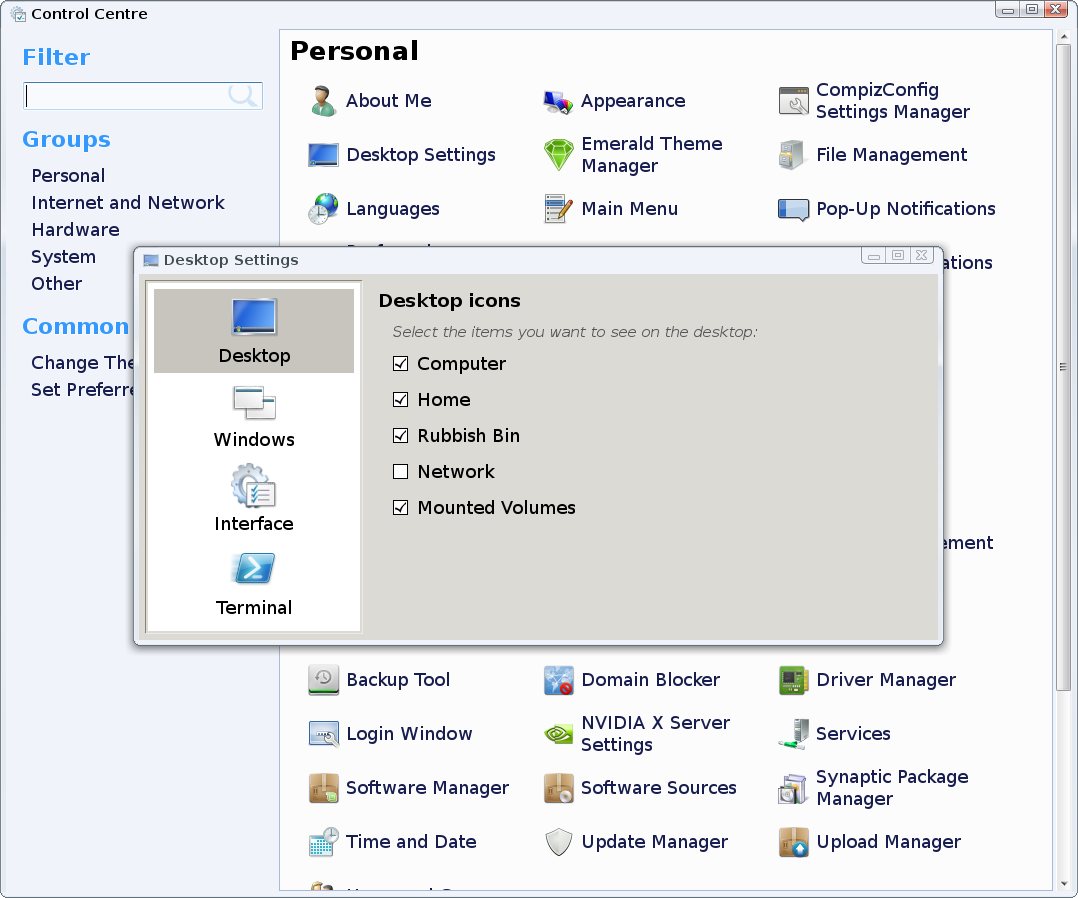Uncheck the Home desktop icon checkbox
Viewport: 1078px width, 898px height.
pyautogui.click(x=400, y=399)
